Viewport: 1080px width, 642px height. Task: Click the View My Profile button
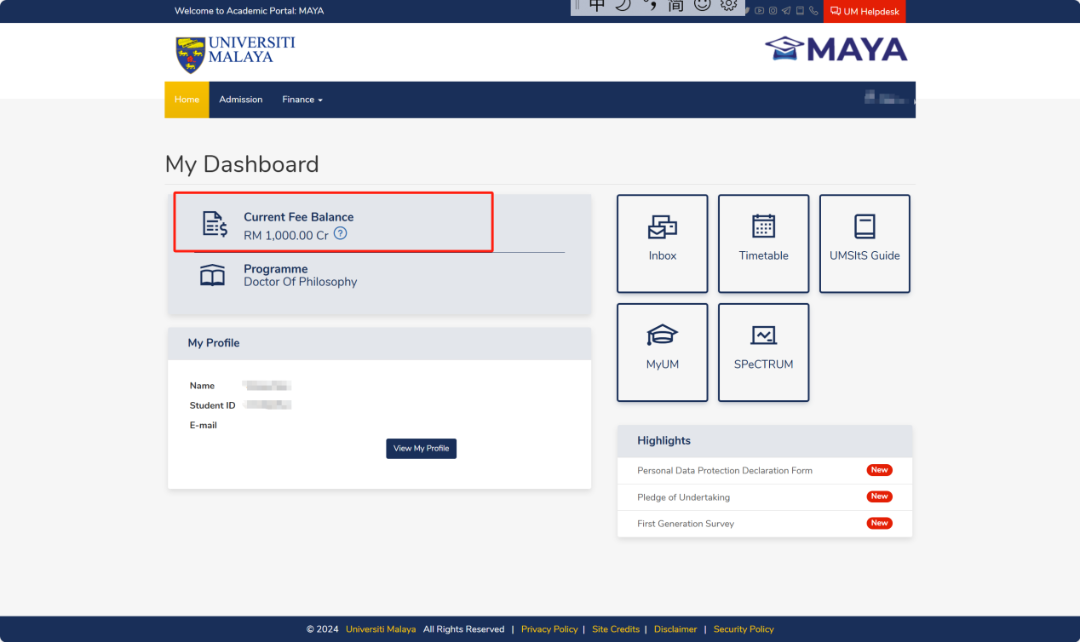coord(421,448)
